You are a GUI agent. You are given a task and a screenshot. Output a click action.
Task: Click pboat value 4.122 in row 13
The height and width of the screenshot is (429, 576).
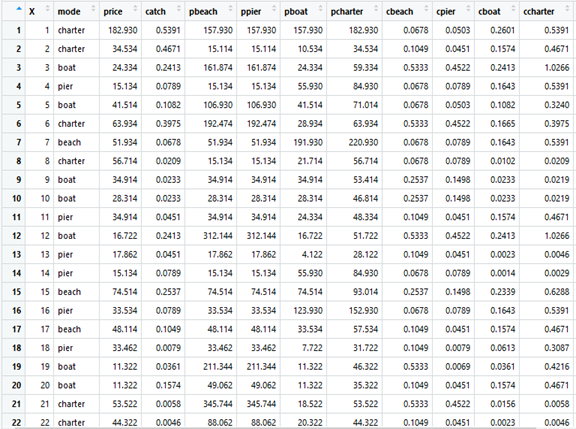[312, 254]
